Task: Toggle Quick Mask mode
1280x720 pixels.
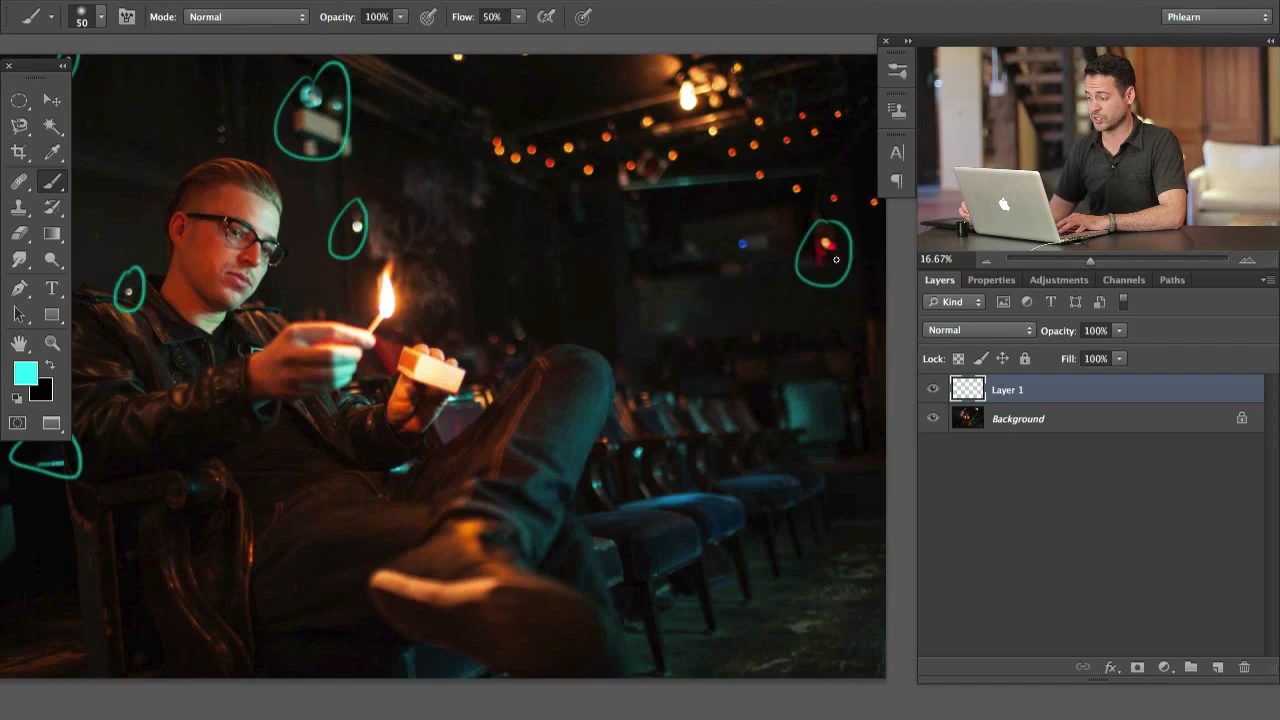Action: [x=18, y=423]
